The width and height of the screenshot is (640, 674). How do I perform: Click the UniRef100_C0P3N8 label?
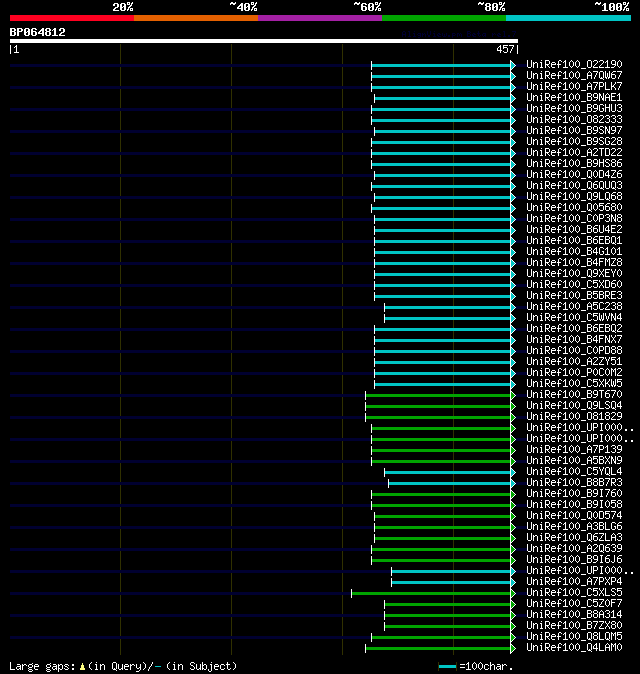pos(574,219)
